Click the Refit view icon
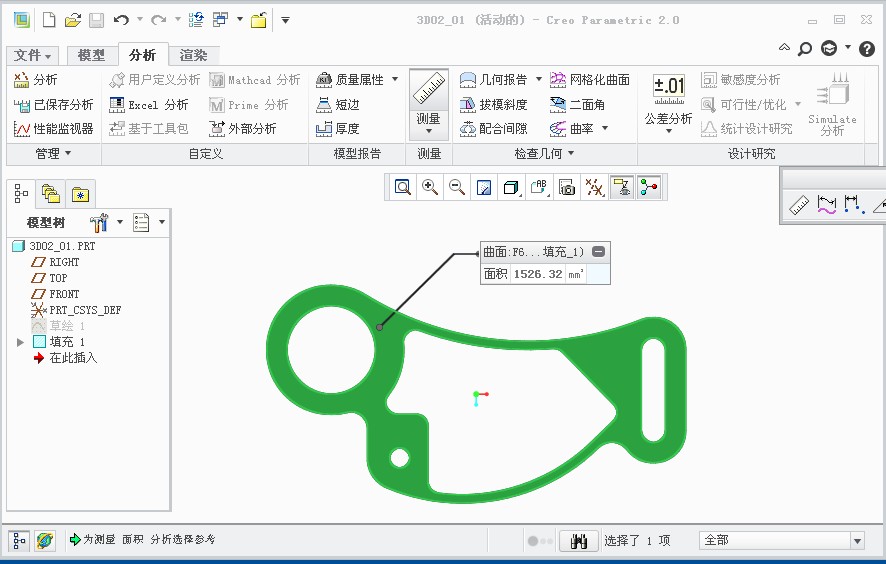Image resolution: width=886 pixels, height=564 pixels. coord(403,187)
